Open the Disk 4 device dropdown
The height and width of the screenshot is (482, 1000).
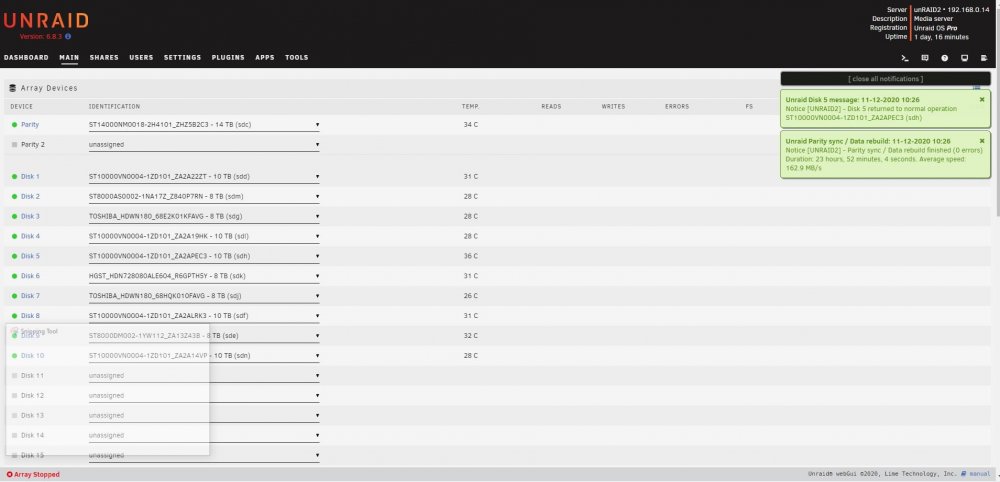click(x=204, y=237)
